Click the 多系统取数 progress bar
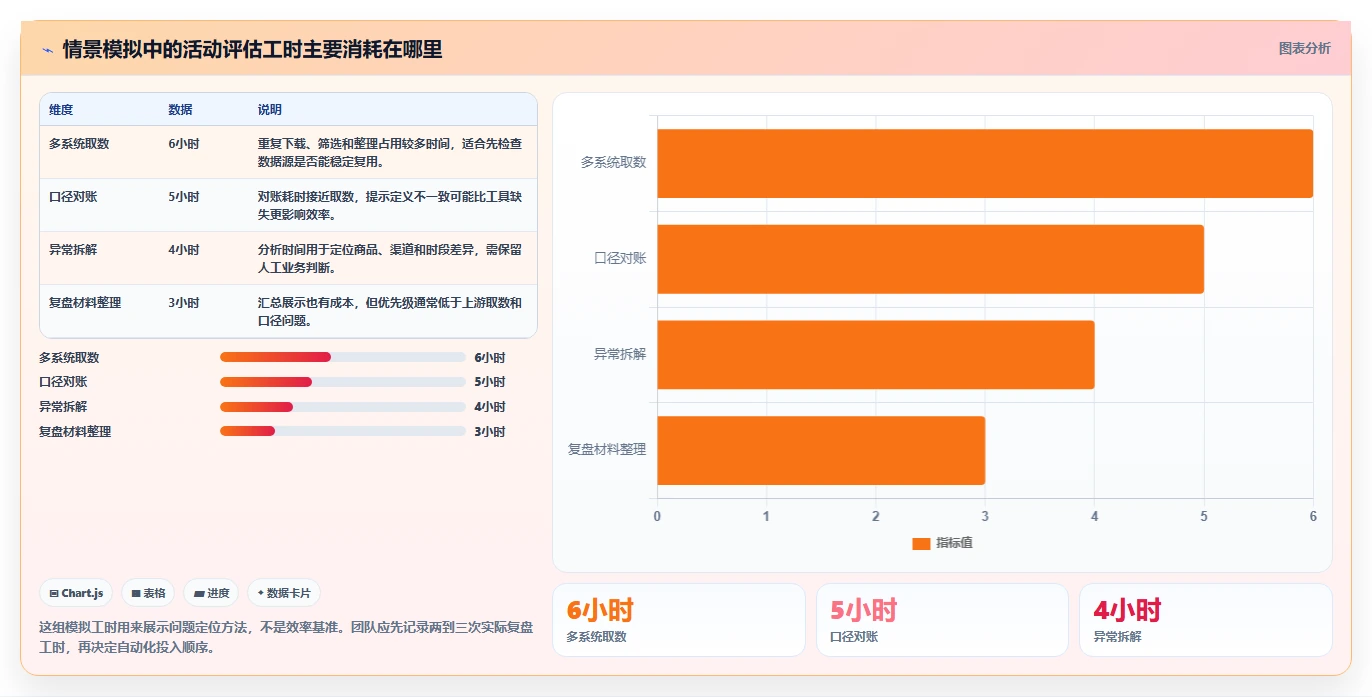This screenshot has width=1372, height=697. [x=343, y=357]
